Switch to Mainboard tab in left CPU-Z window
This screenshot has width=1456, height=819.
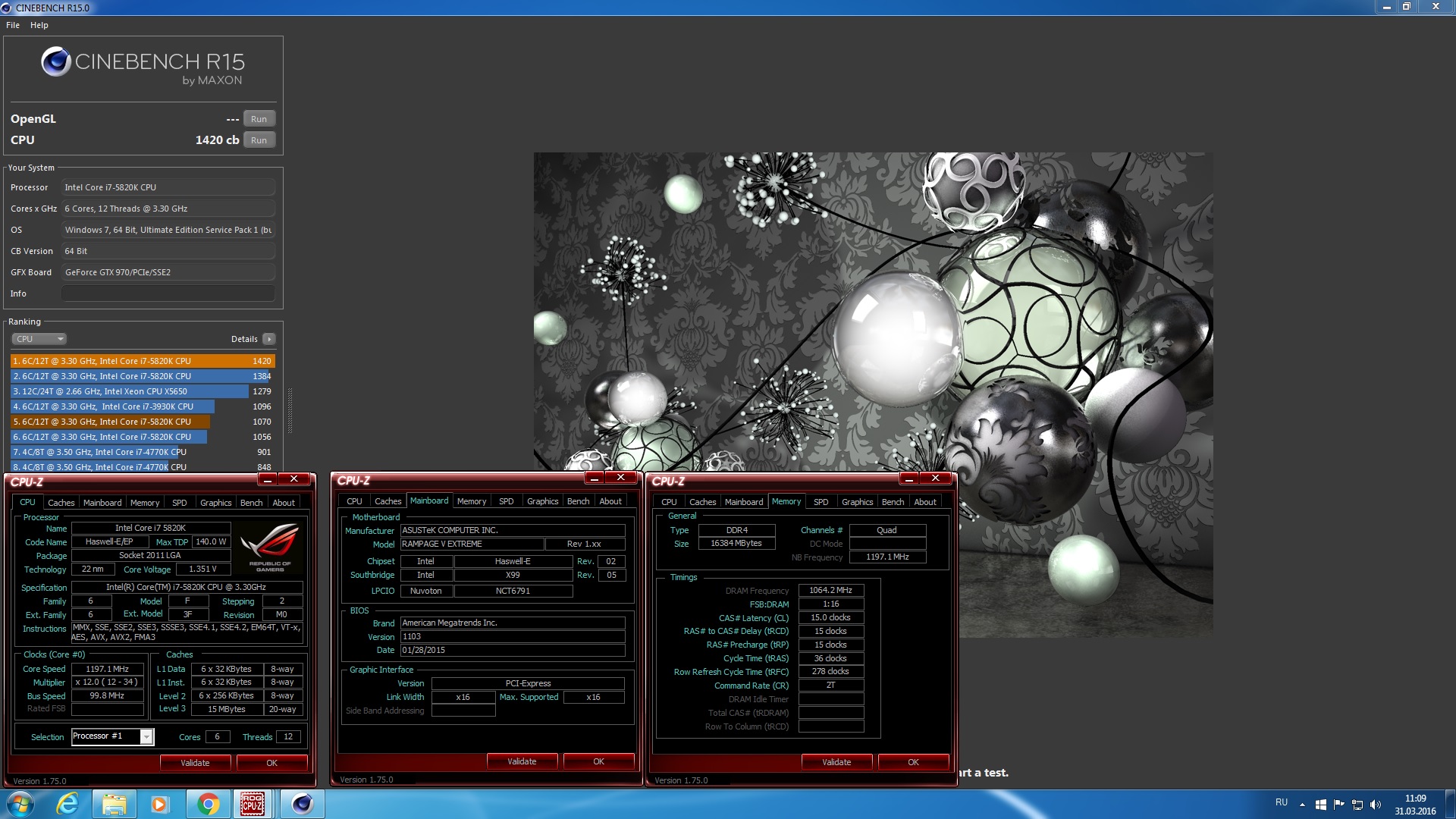(102, 503)
